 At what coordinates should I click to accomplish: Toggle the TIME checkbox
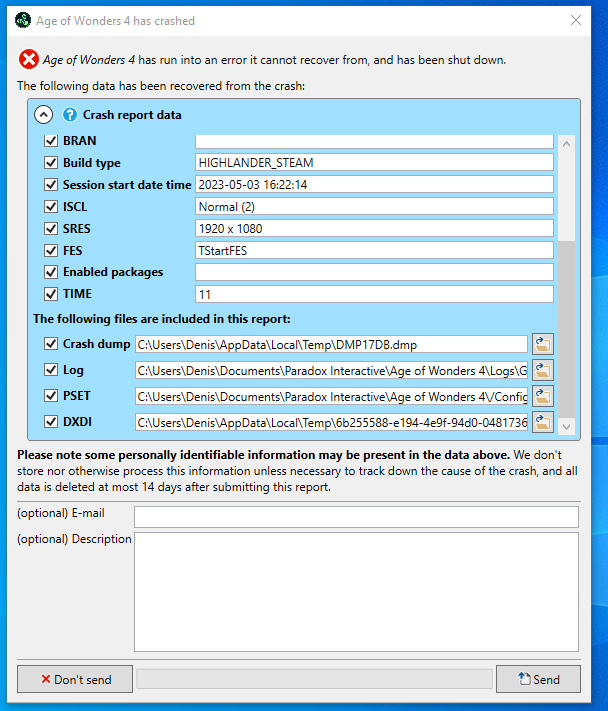click(51, 294)
